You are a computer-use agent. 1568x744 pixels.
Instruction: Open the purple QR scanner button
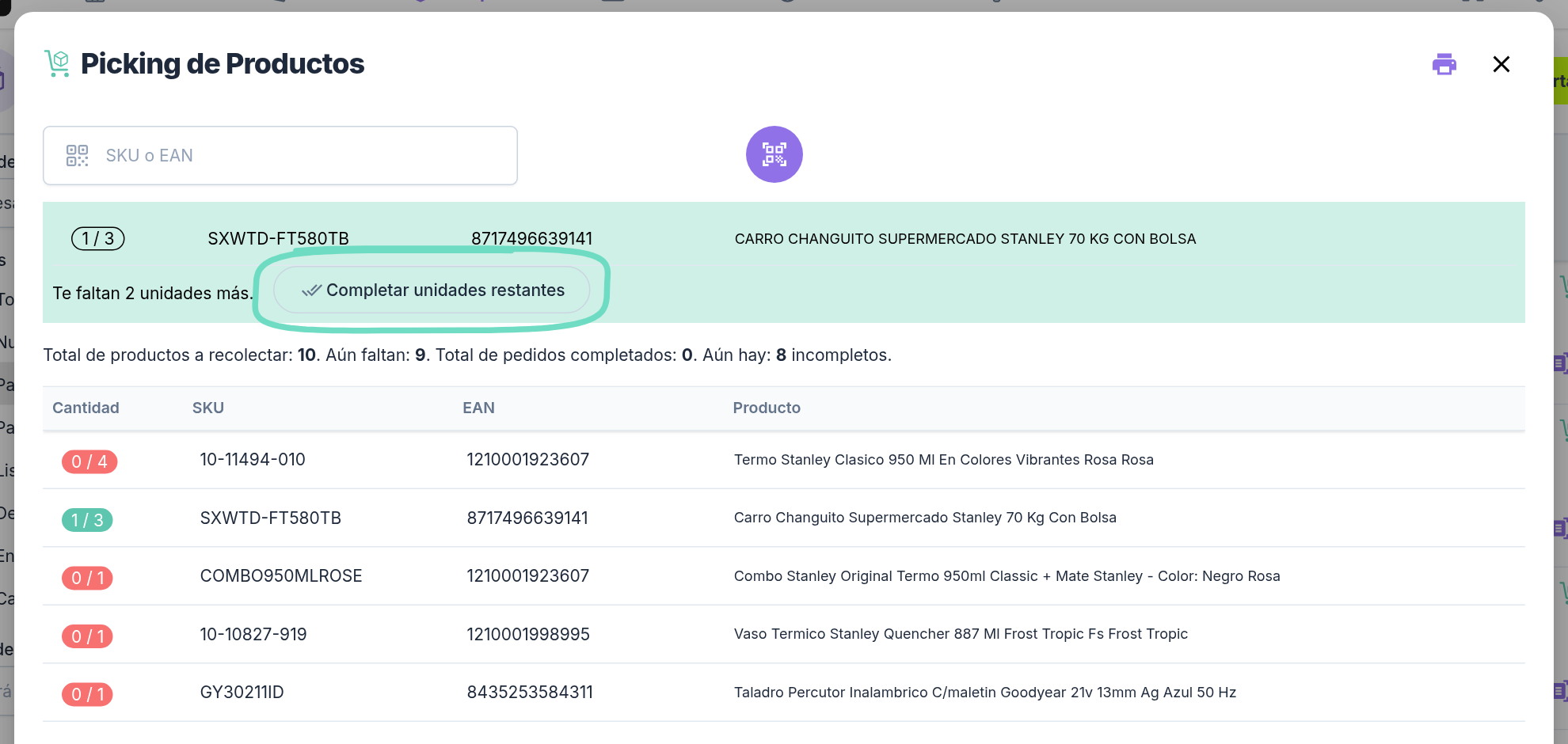pyautogui.click(x=774, y=154)
